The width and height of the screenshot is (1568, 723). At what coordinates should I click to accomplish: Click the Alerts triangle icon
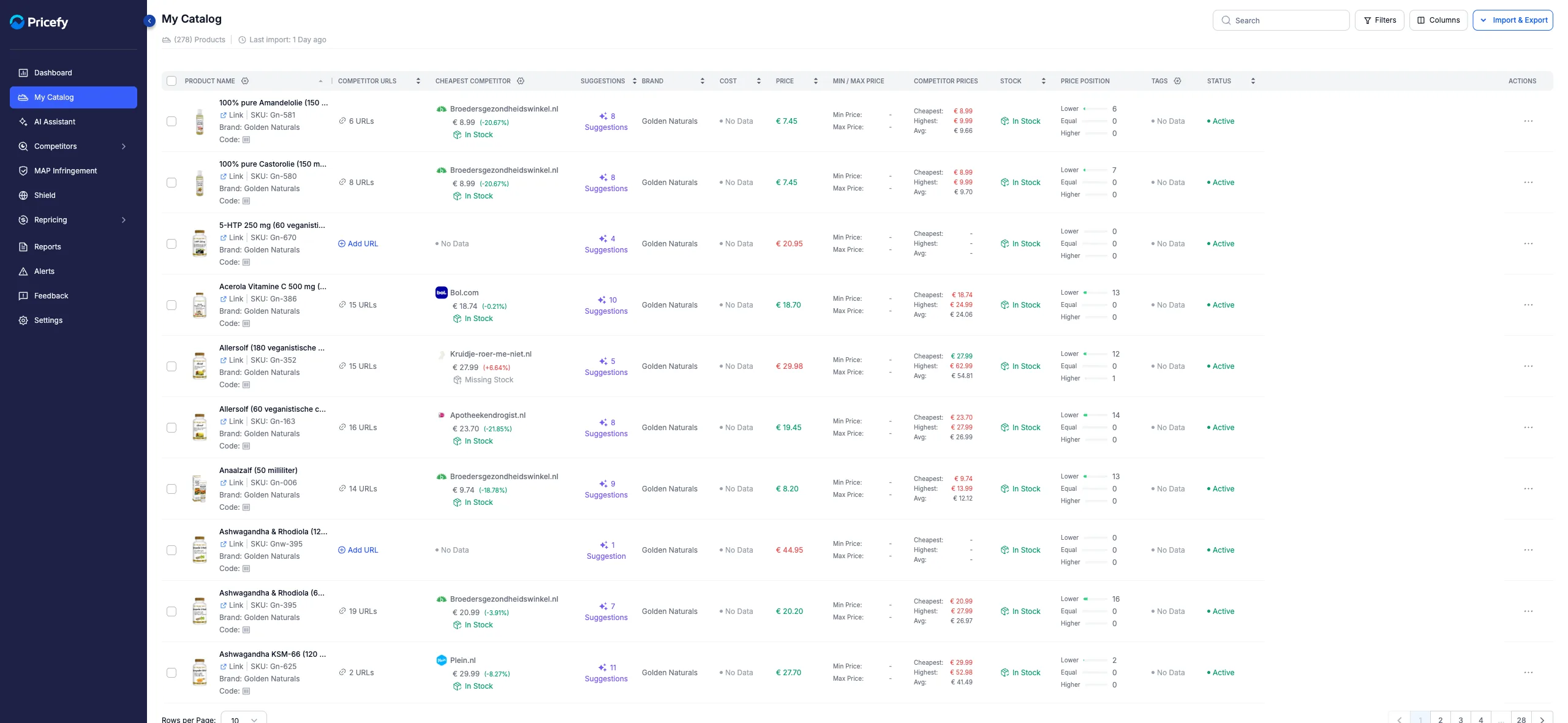coord(23,271)
